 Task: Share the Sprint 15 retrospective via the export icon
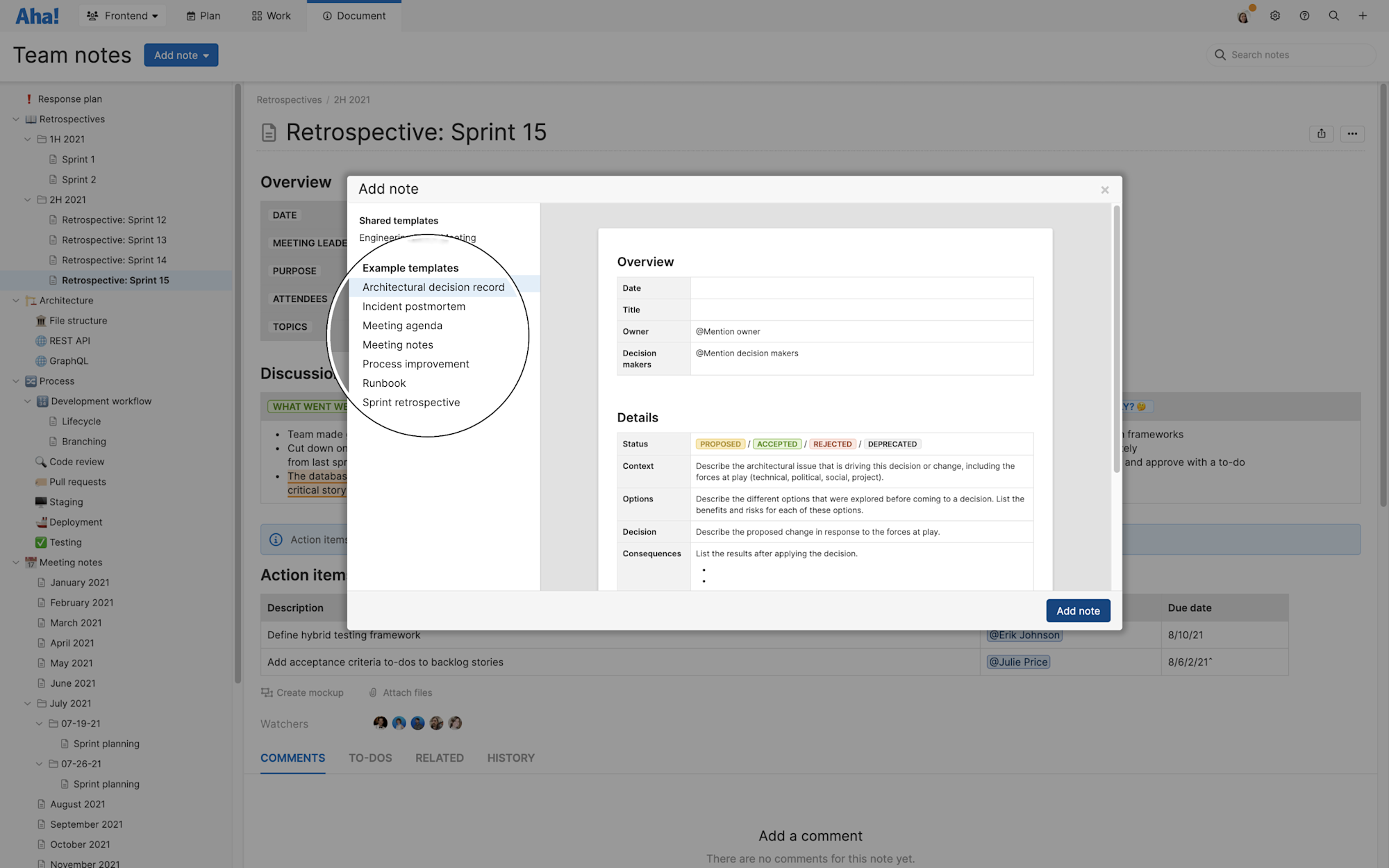pyautogui.click(x=1321, y=134)
